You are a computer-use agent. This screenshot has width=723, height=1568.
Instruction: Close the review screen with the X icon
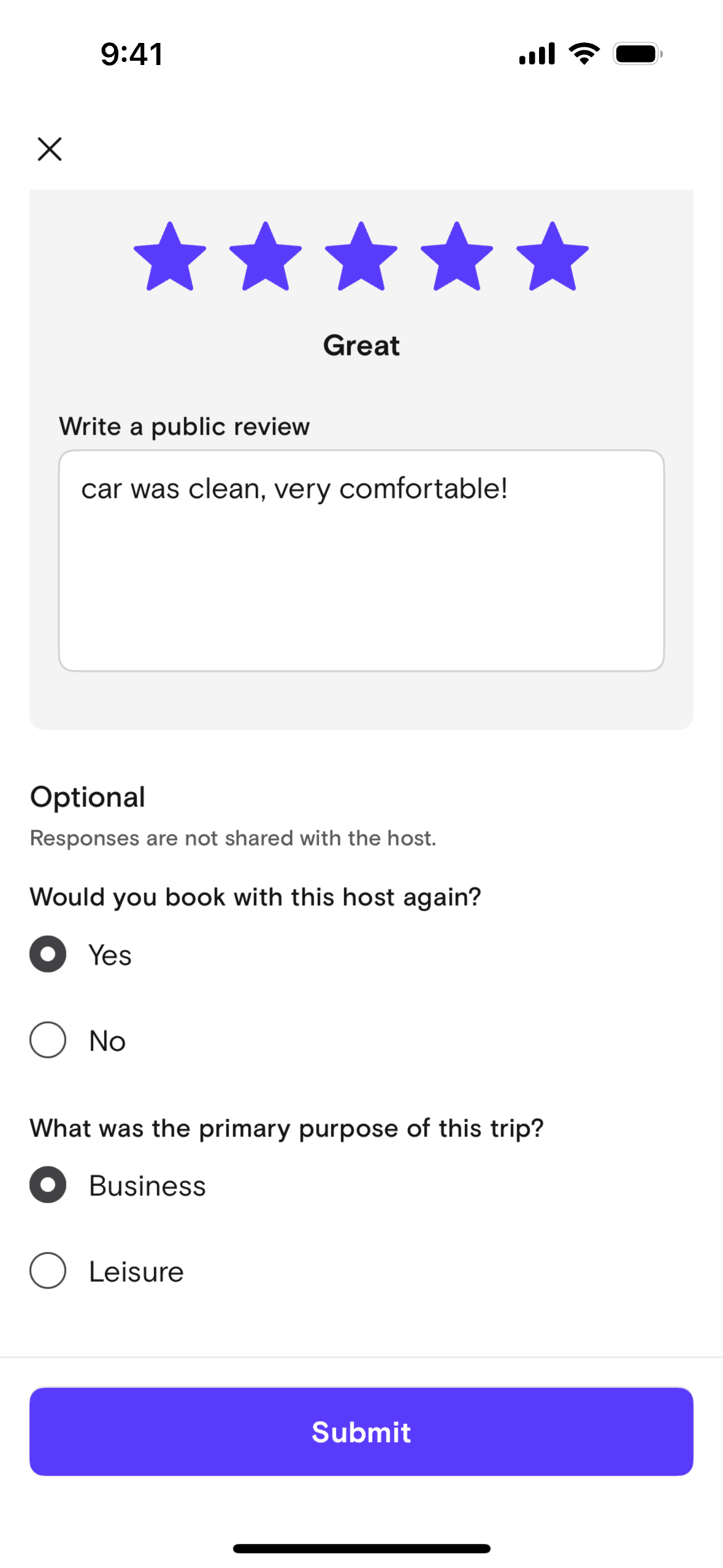50,149
